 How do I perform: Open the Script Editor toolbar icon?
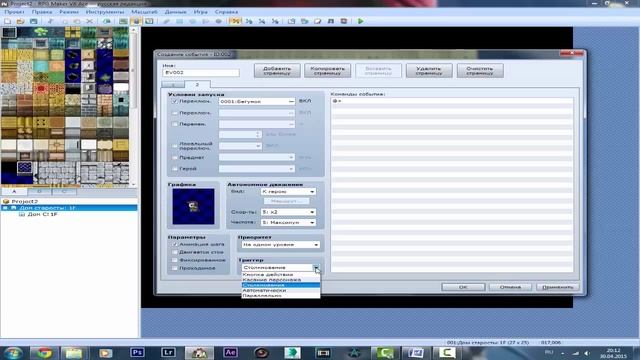pyautogui.click(x=318, y=21)
